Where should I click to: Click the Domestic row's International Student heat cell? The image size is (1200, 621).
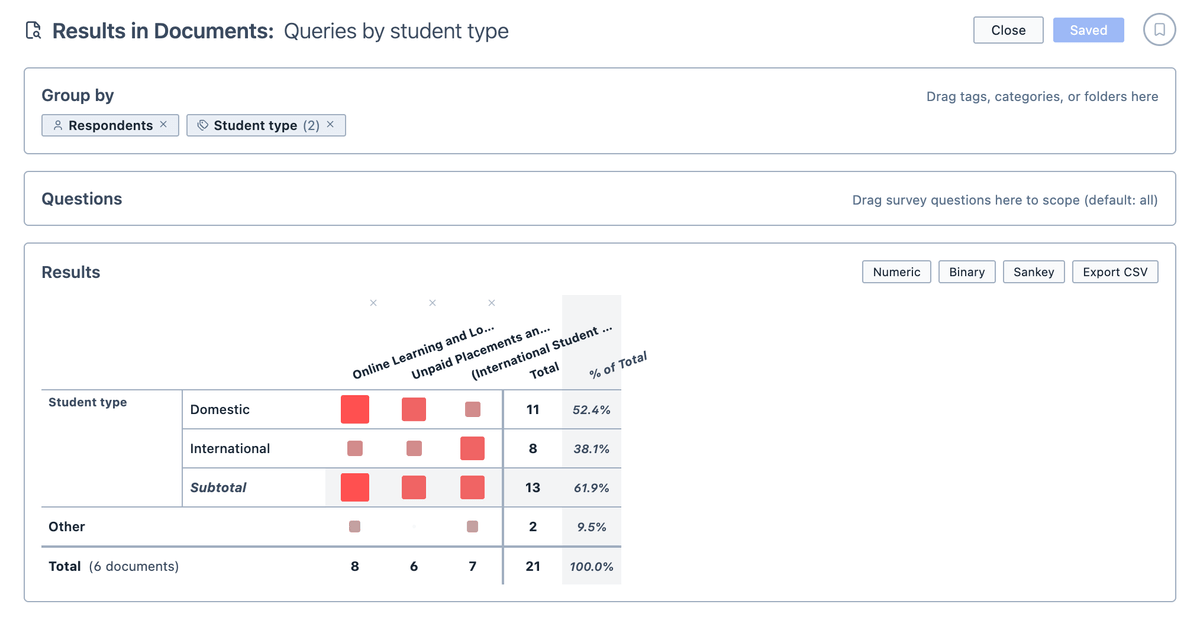pos(473,409)
